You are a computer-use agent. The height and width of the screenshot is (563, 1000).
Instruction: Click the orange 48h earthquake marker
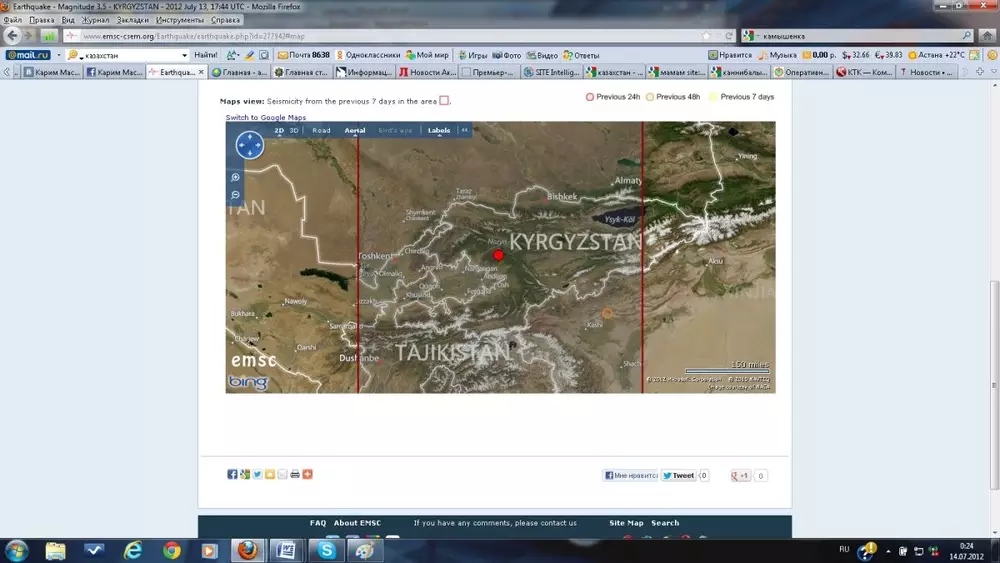[607, 313]
